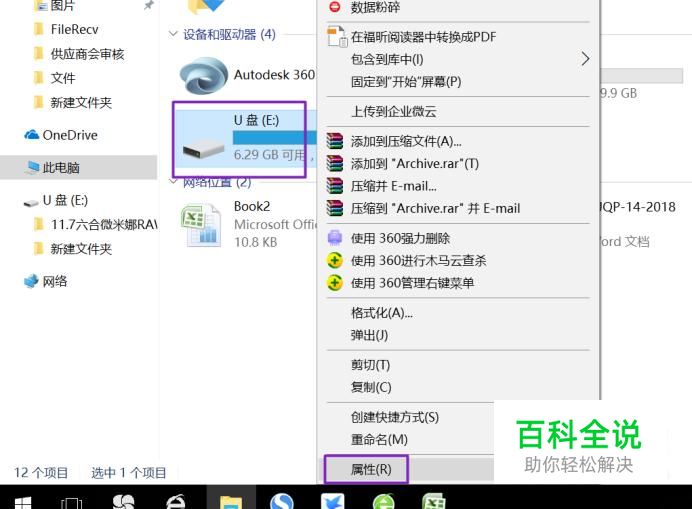Image resolution: width=692 pixels, height=509 pixels.
Task: Click the Autodesk 360 label
Action: click(274, 75)
